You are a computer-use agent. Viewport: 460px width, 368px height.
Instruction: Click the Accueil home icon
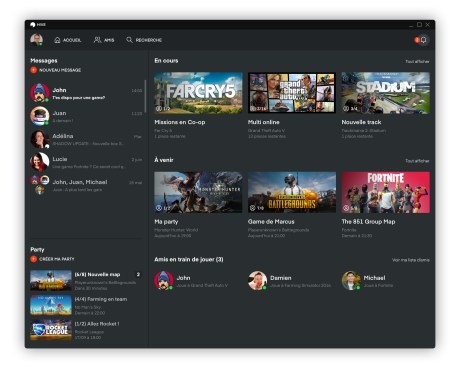coord(57,40)
